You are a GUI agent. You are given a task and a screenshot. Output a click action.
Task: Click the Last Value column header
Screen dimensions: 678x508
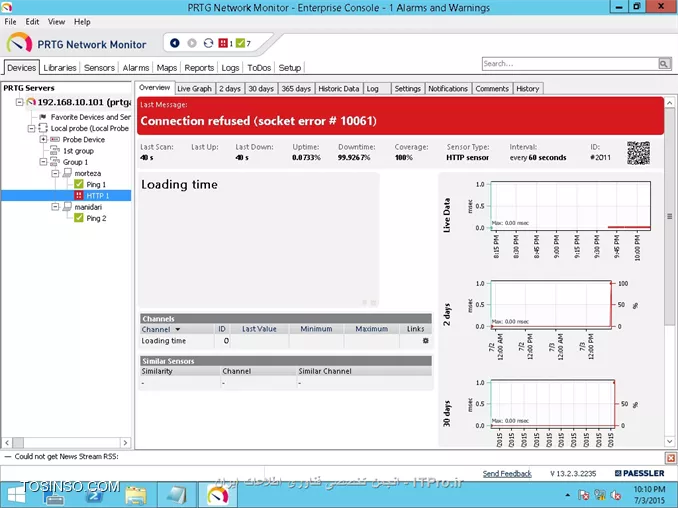(259, 329)
